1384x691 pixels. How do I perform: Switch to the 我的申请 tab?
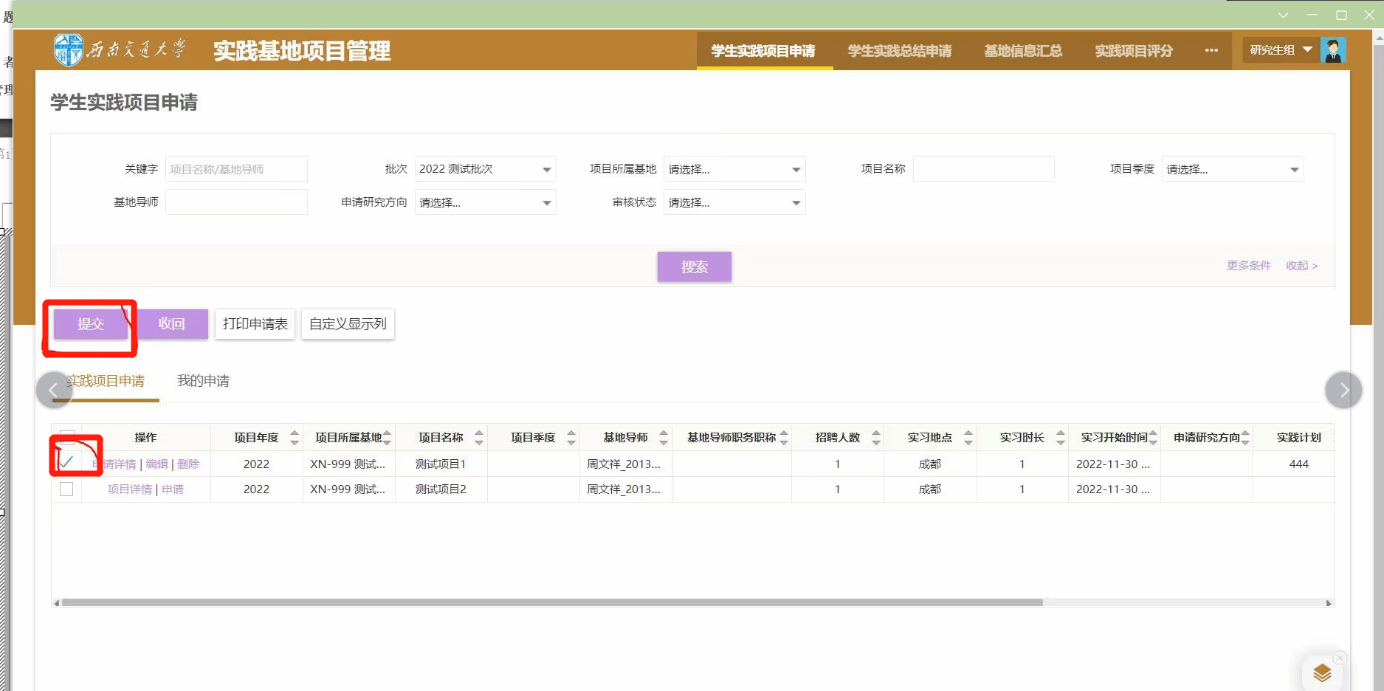pos(203,381)
